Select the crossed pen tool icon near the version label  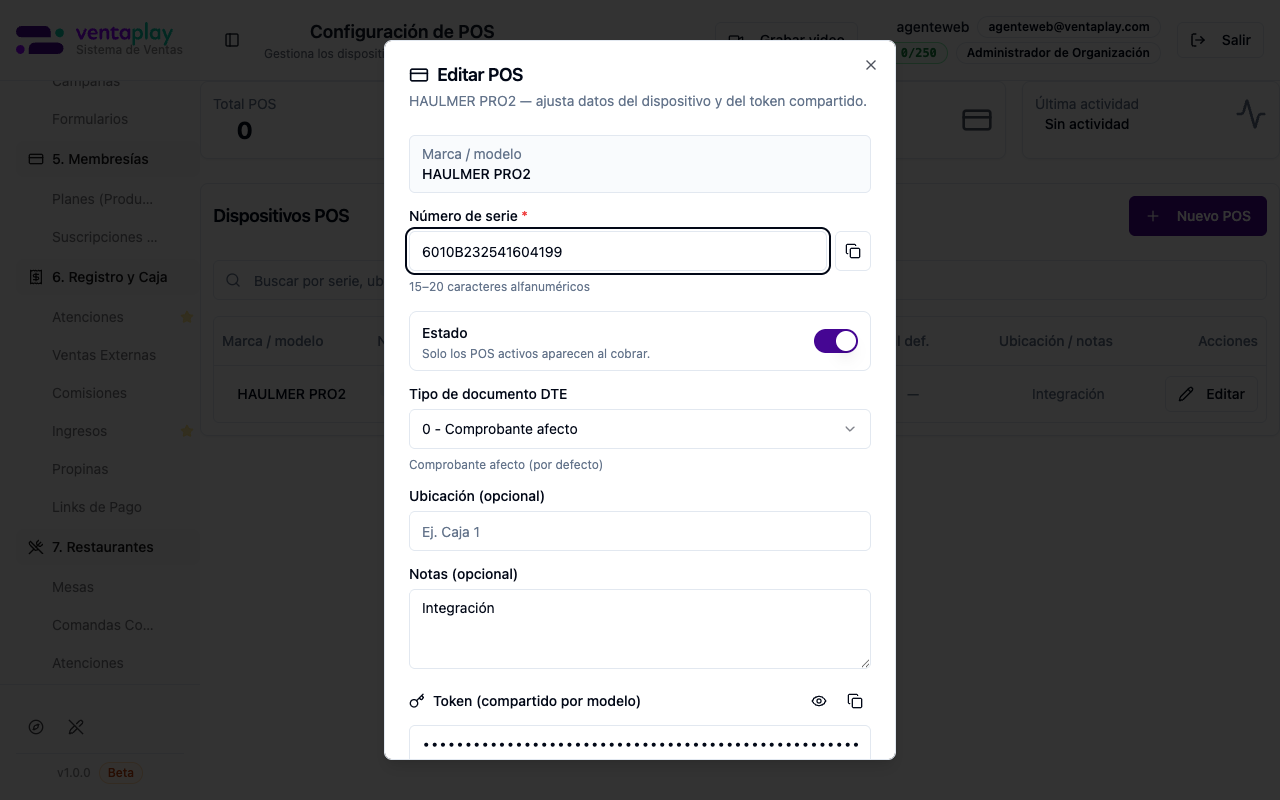pyautogui.click(x=76, y=727)
